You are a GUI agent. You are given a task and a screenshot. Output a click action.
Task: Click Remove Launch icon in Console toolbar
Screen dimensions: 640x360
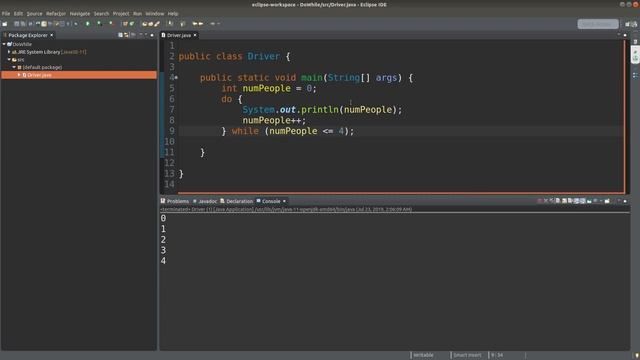546,201
